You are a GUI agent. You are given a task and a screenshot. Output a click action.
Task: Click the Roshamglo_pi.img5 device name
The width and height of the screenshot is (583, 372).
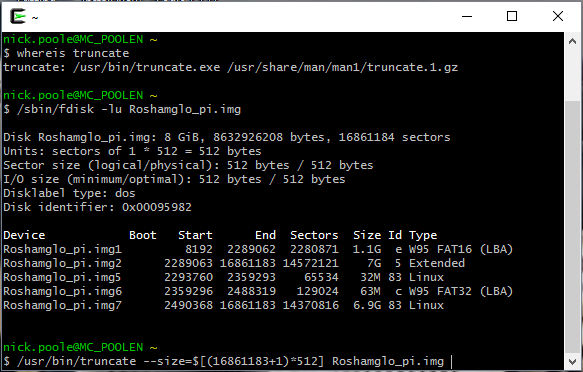coord(62,277)
